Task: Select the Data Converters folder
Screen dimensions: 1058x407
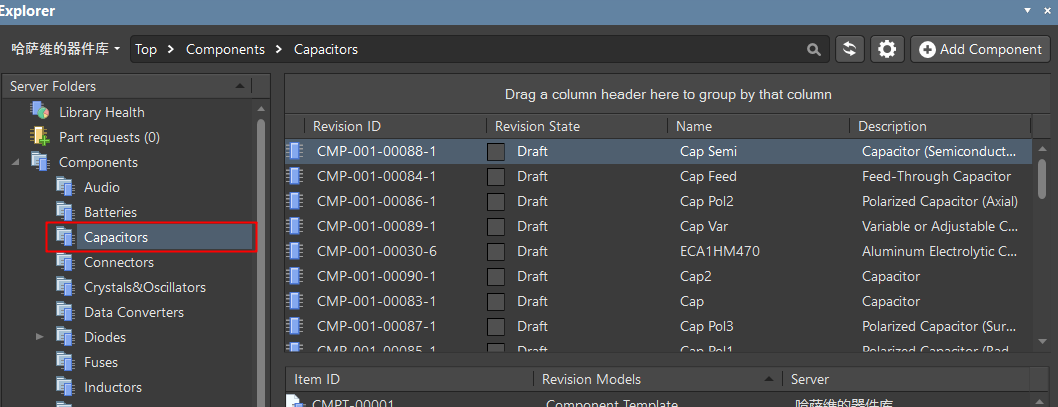Action: click(134, 312)
